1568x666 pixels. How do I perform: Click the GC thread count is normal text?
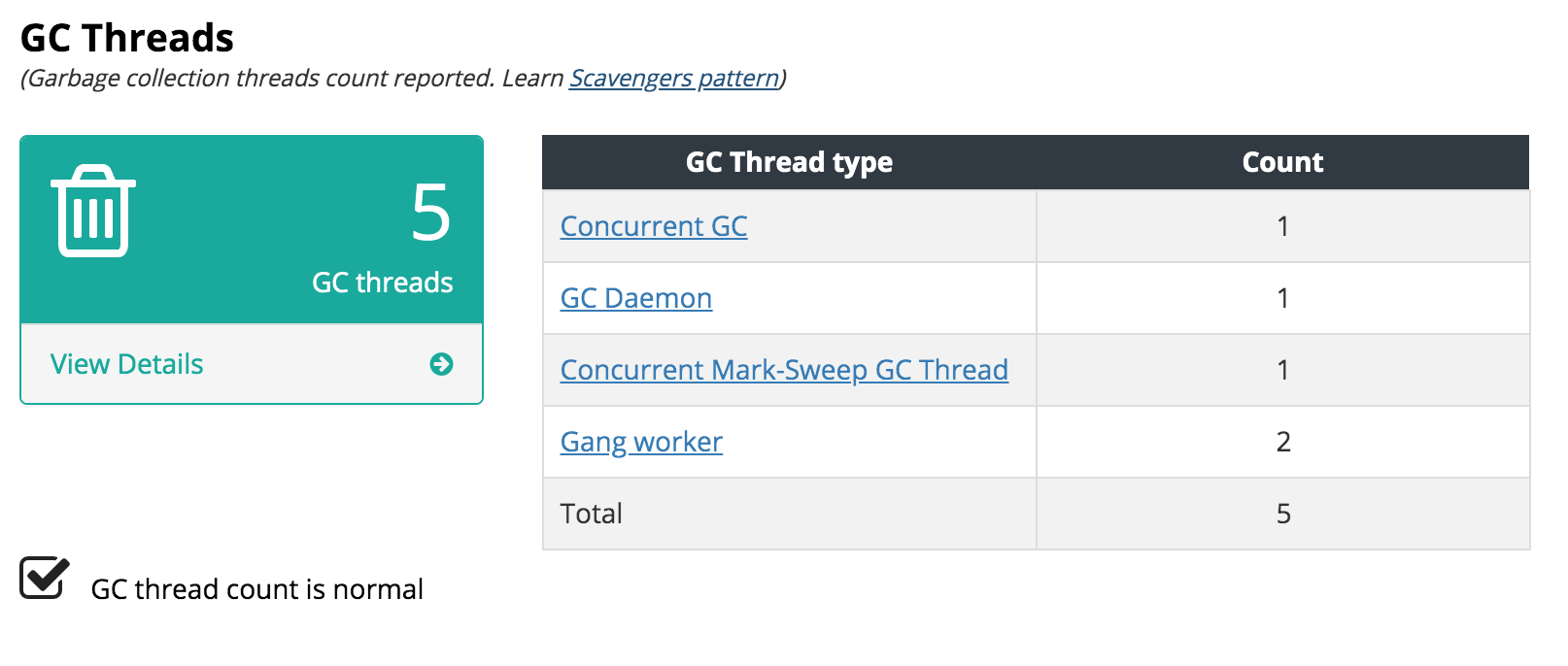coord(256,589)
